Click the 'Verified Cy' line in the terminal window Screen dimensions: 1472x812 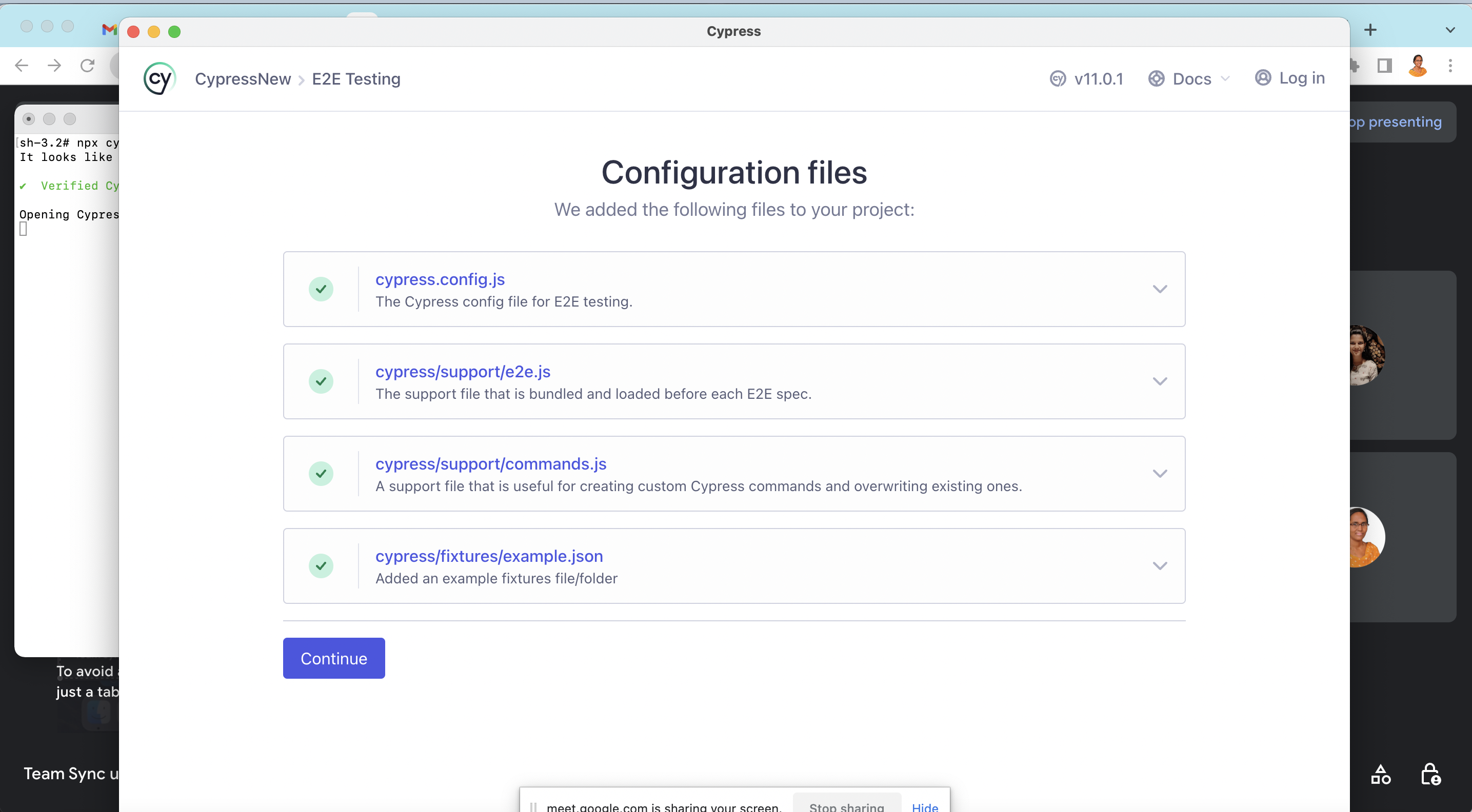[69, 186]
